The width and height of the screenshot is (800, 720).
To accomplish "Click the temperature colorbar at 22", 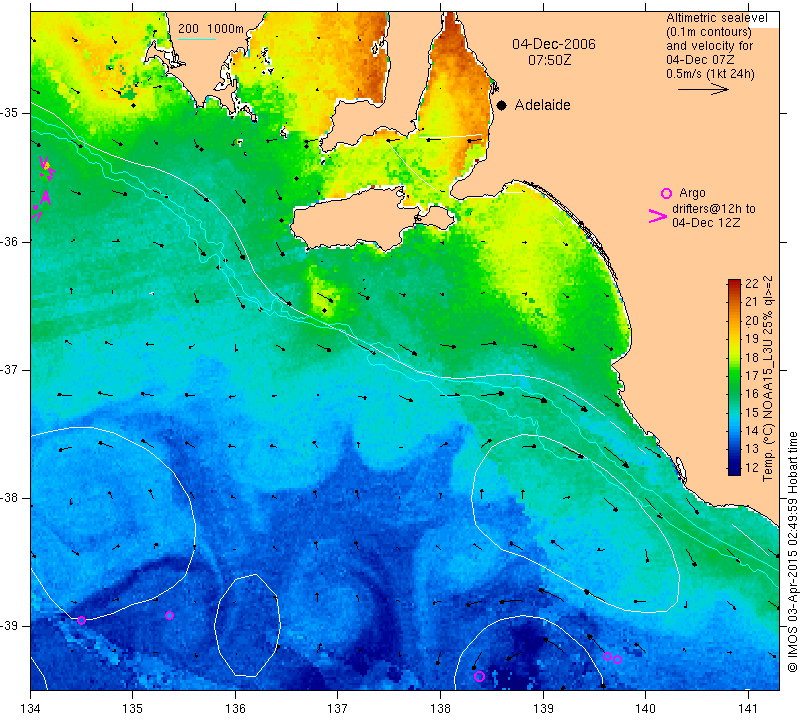I will (734, 284).
